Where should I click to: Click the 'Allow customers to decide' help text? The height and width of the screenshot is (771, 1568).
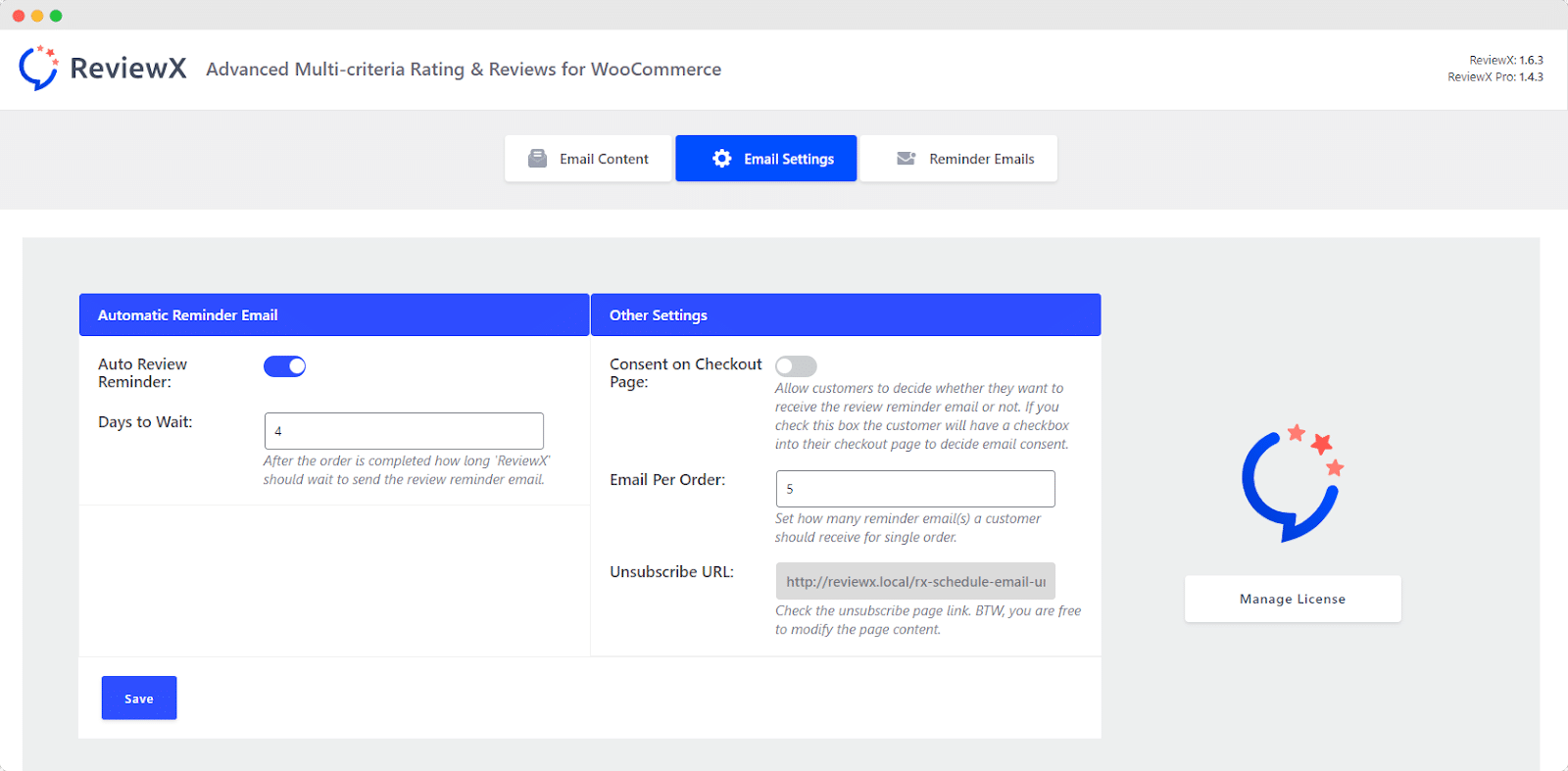[x=922, y=416]
